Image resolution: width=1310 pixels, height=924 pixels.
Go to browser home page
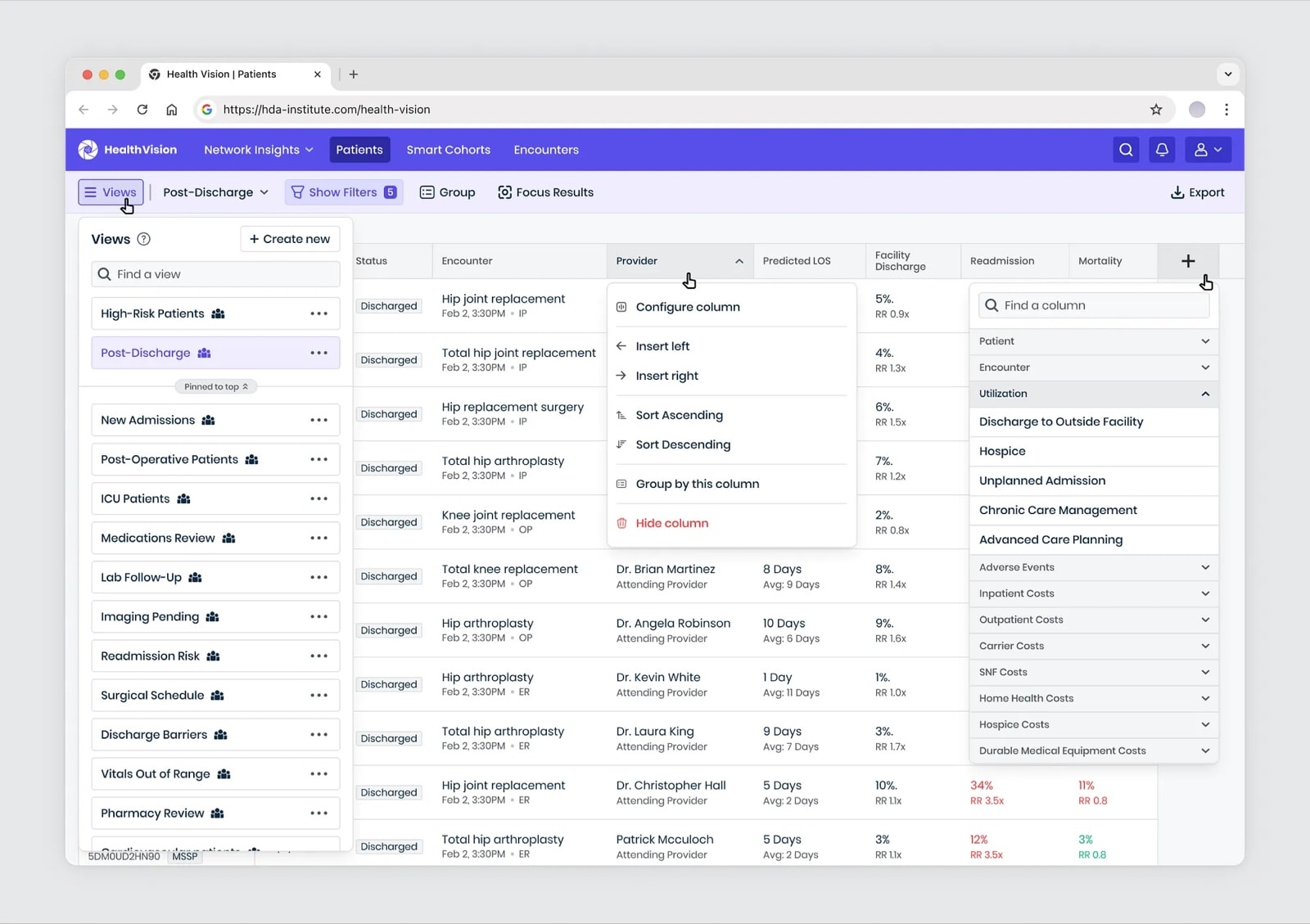tap(172, 110)
